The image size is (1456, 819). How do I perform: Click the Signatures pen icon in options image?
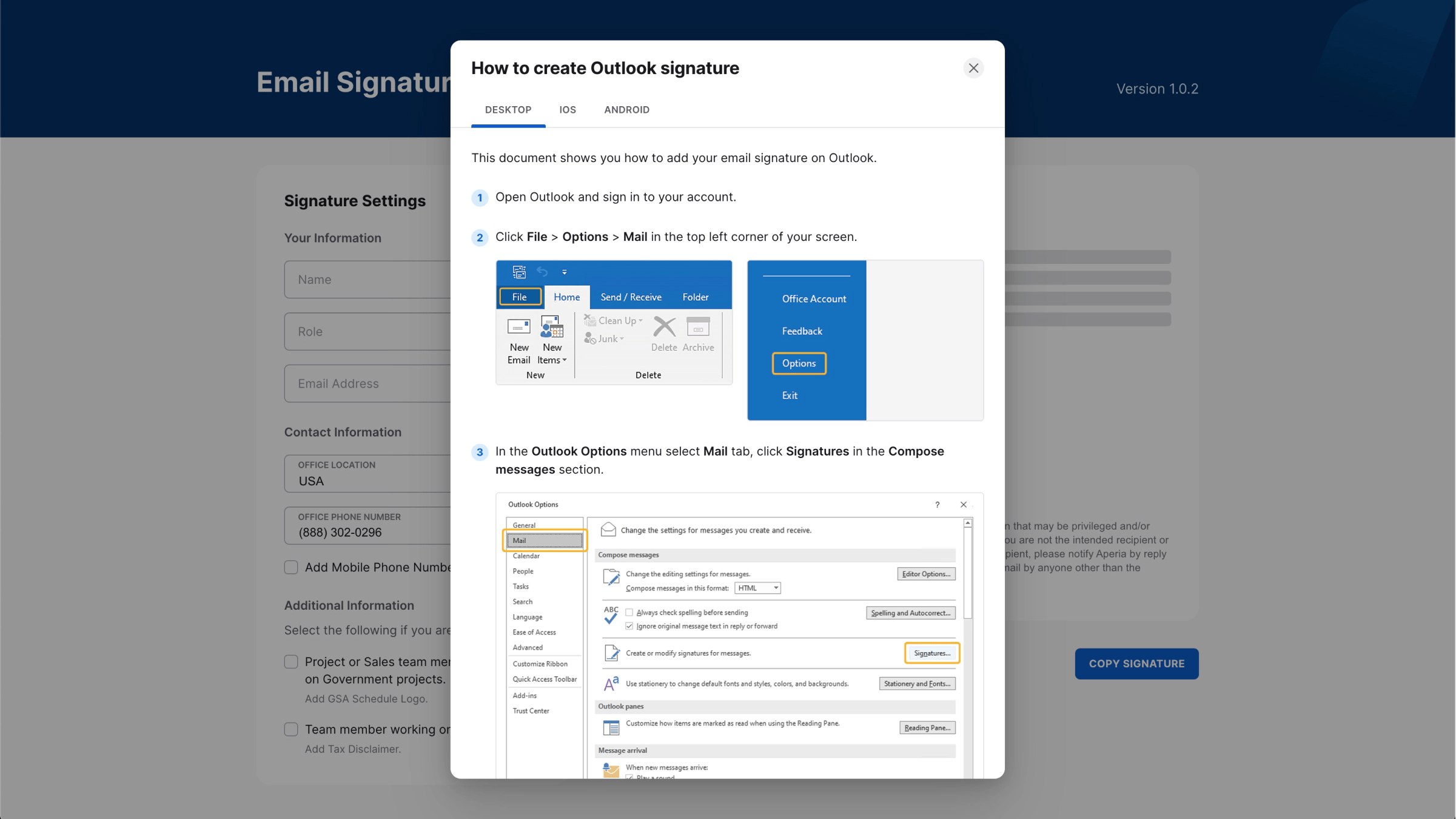tap(611, 653)
